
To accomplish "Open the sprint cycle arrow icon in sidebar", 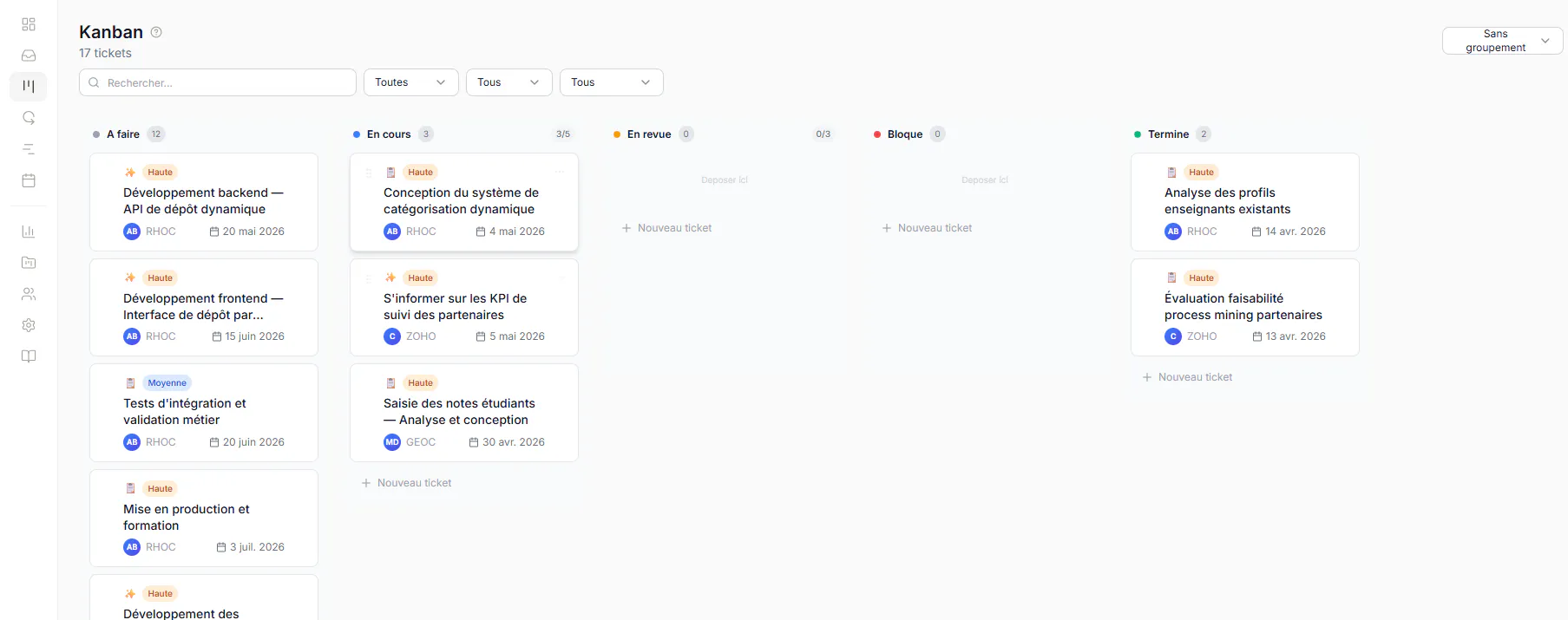I will pos(29,118).
